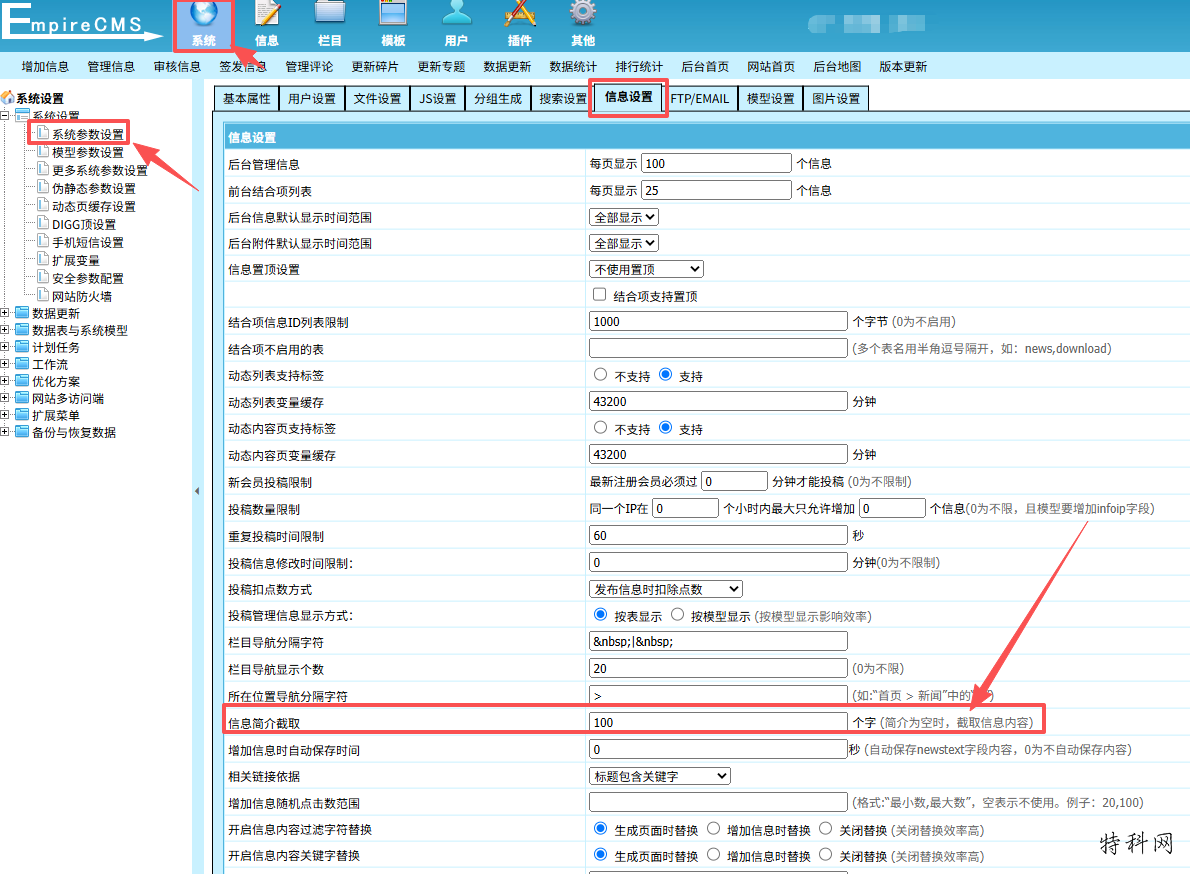Select 不支持 for 动态内容页支持标签

(600, 427)
